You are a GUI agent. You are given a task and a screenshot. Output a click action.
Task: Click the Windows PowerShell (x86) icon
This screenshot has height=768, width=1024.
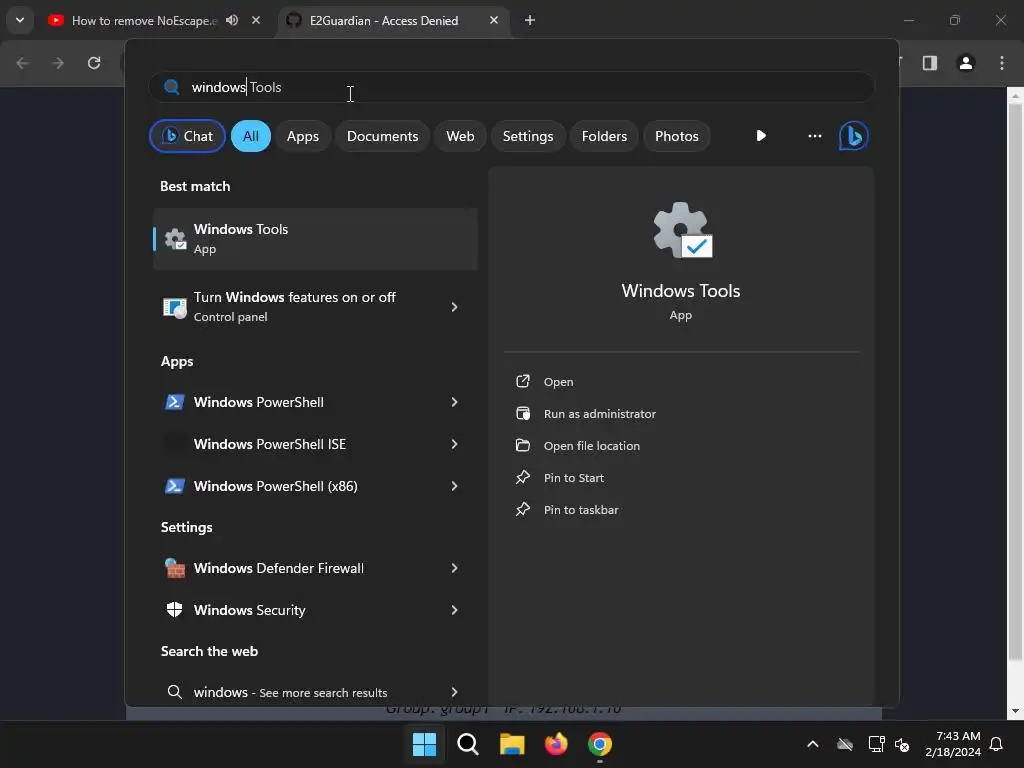174,486
